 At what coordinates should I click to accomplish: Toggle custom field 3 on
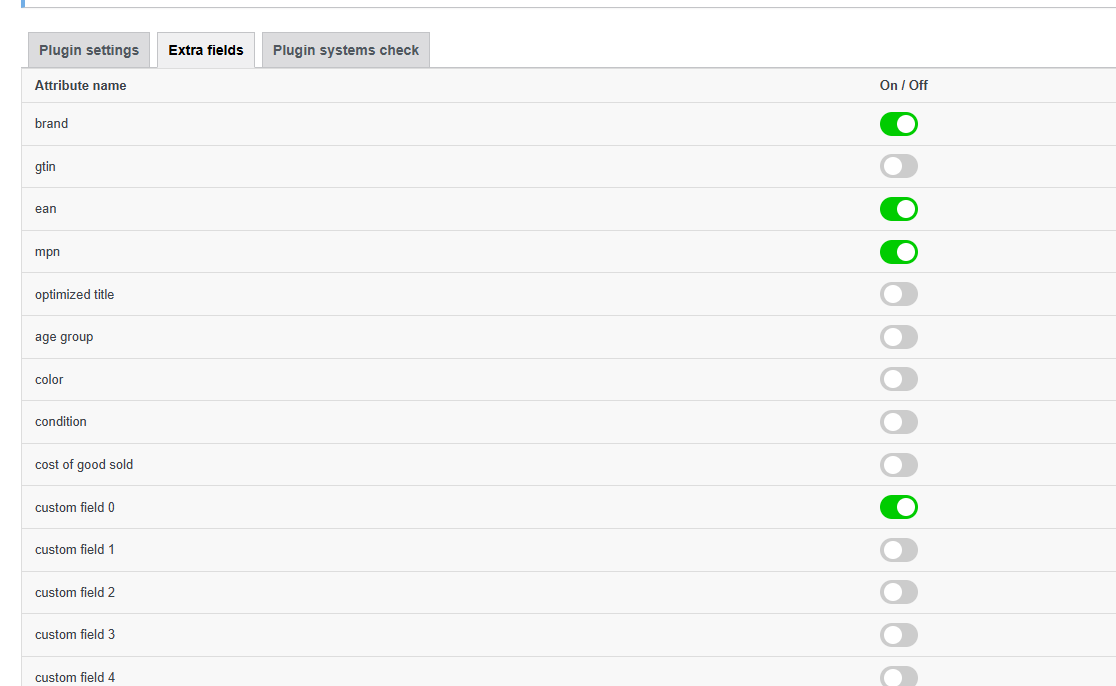click(898, 635)
